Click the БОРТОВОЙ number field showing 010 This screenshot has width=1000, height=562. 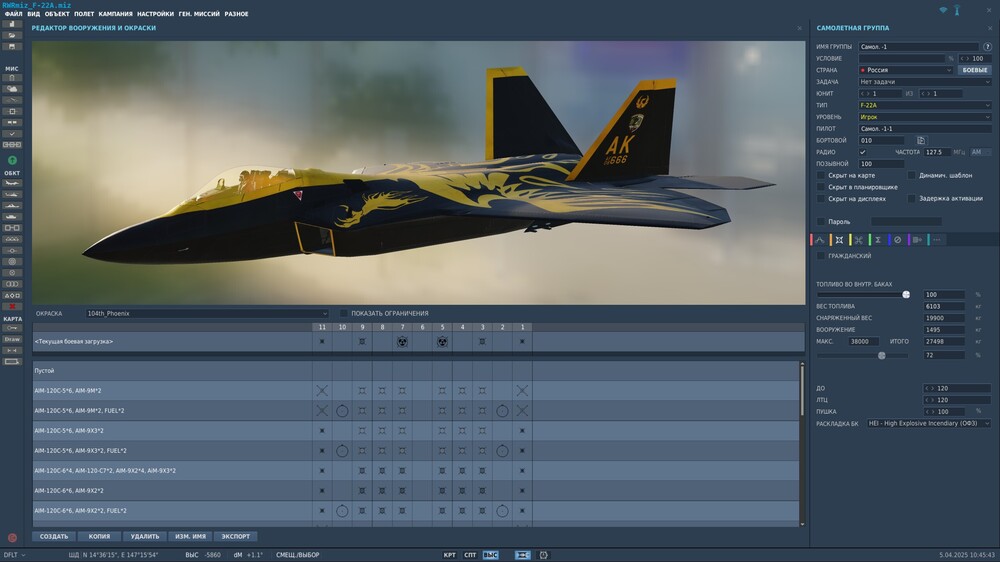[881, 140]
